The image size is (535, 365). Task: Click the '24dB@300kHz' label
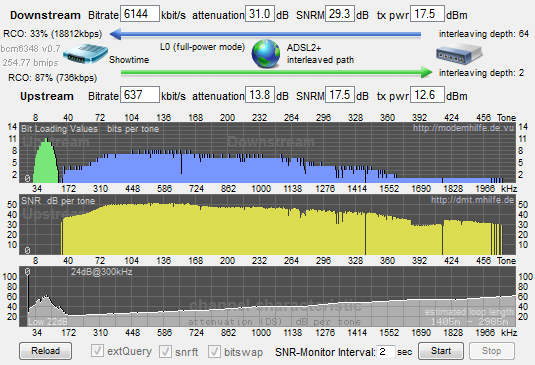coord(101,272)
